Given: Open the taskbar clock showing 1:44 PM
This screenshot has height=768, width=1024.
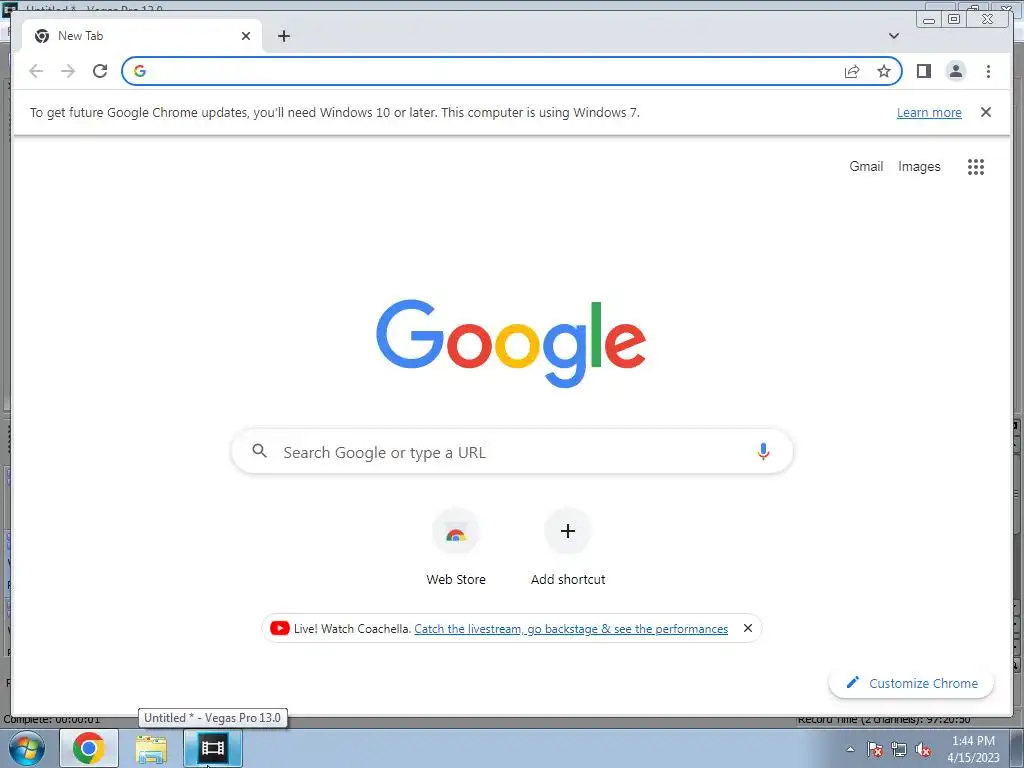Looking at the screenshot, I should pos(973,749).
